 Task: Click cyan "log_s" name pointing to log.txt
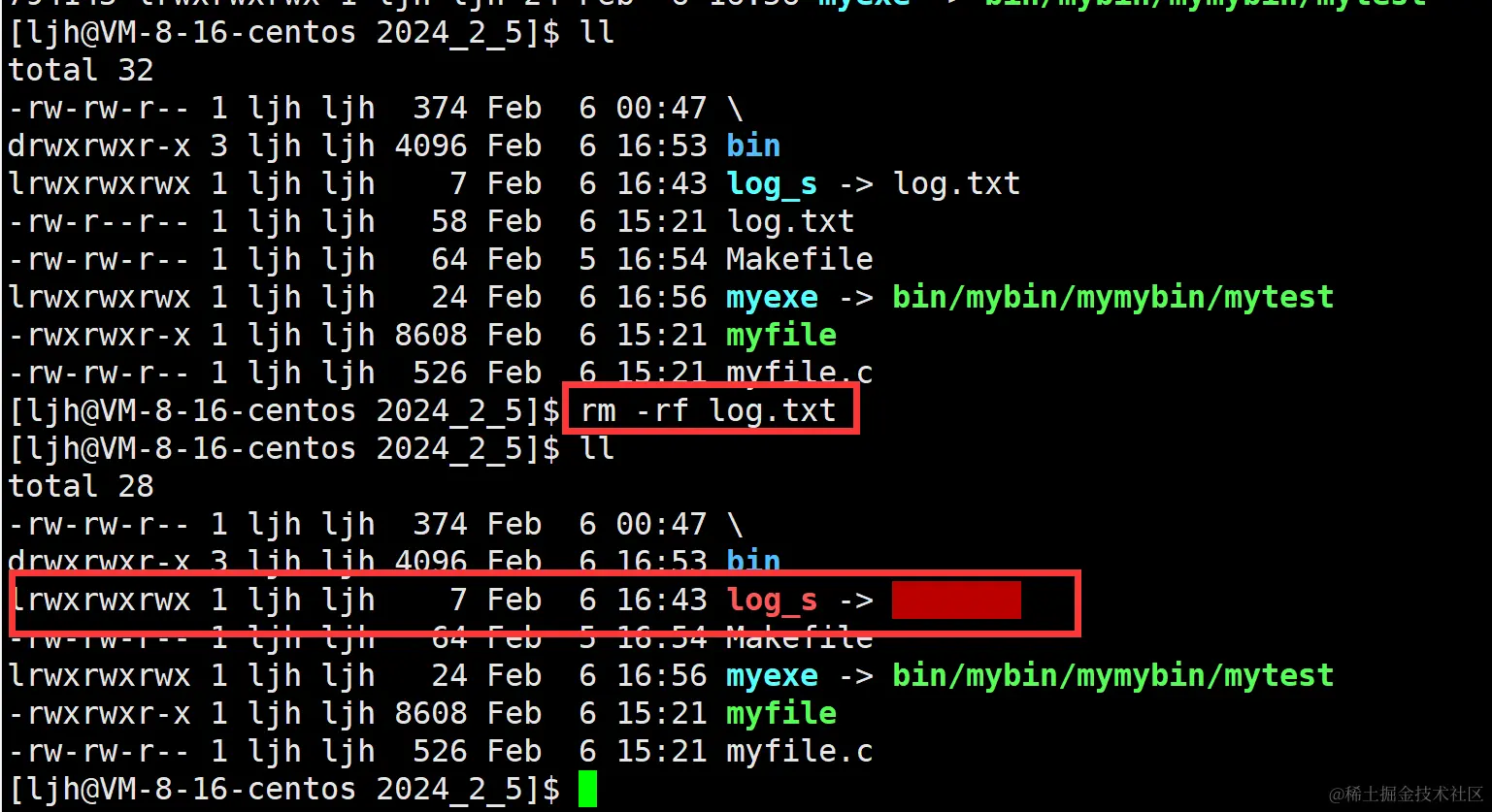(x=772, y=184)
